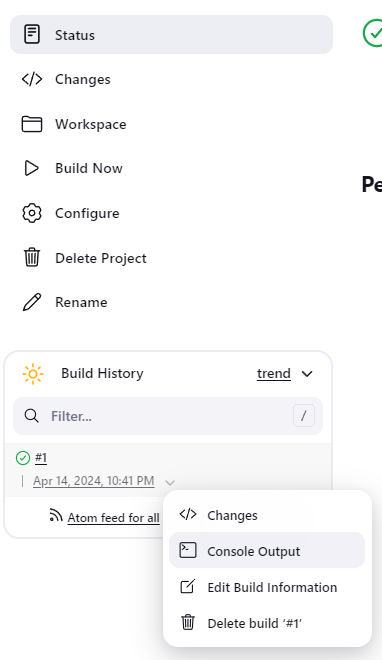Click the Status document icon
The width and height of the screenshot is (382, 660).
click(32, 35)
